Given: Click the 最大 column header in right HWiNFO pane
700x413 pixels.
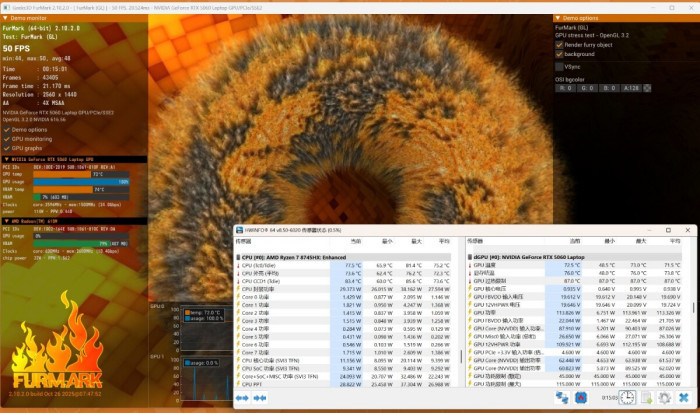Looking at the screenshot, I should tap(641, 241).
